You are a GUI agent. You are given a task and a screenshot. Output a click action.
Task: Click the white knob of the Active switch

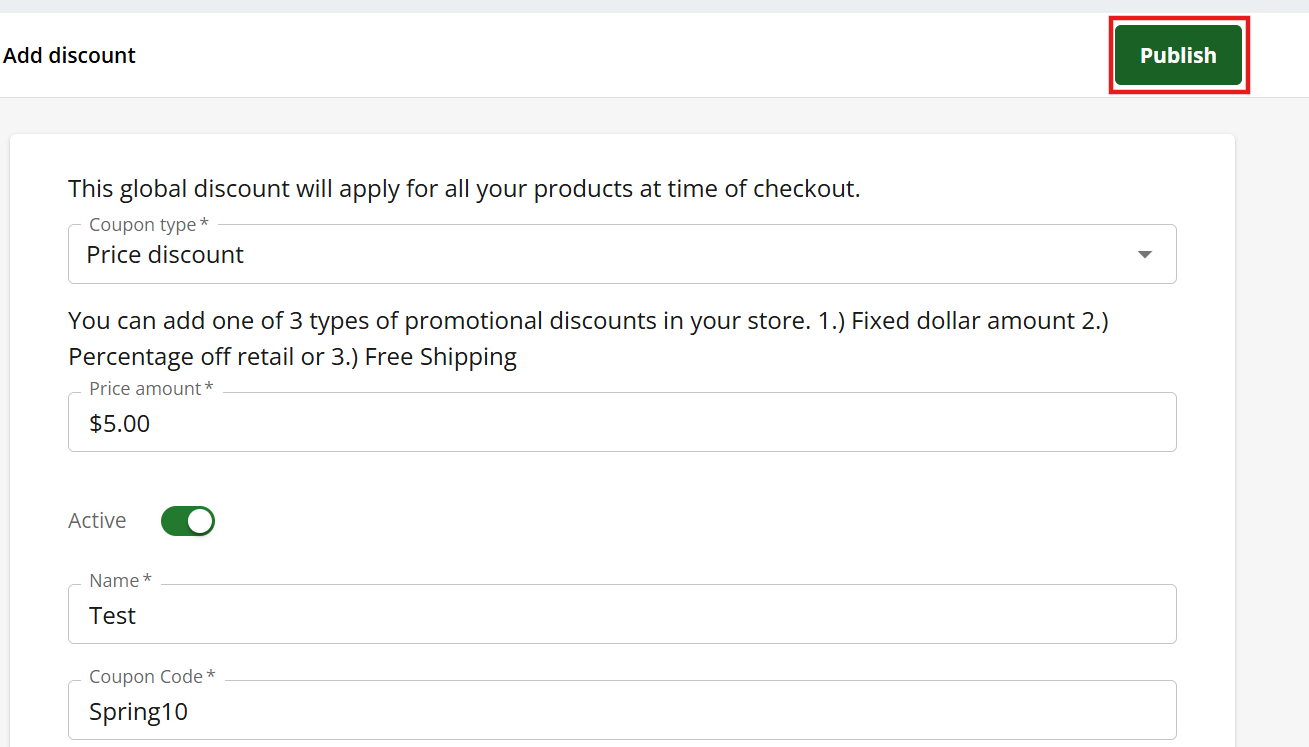pyautogui.click(x=200, y=521)
